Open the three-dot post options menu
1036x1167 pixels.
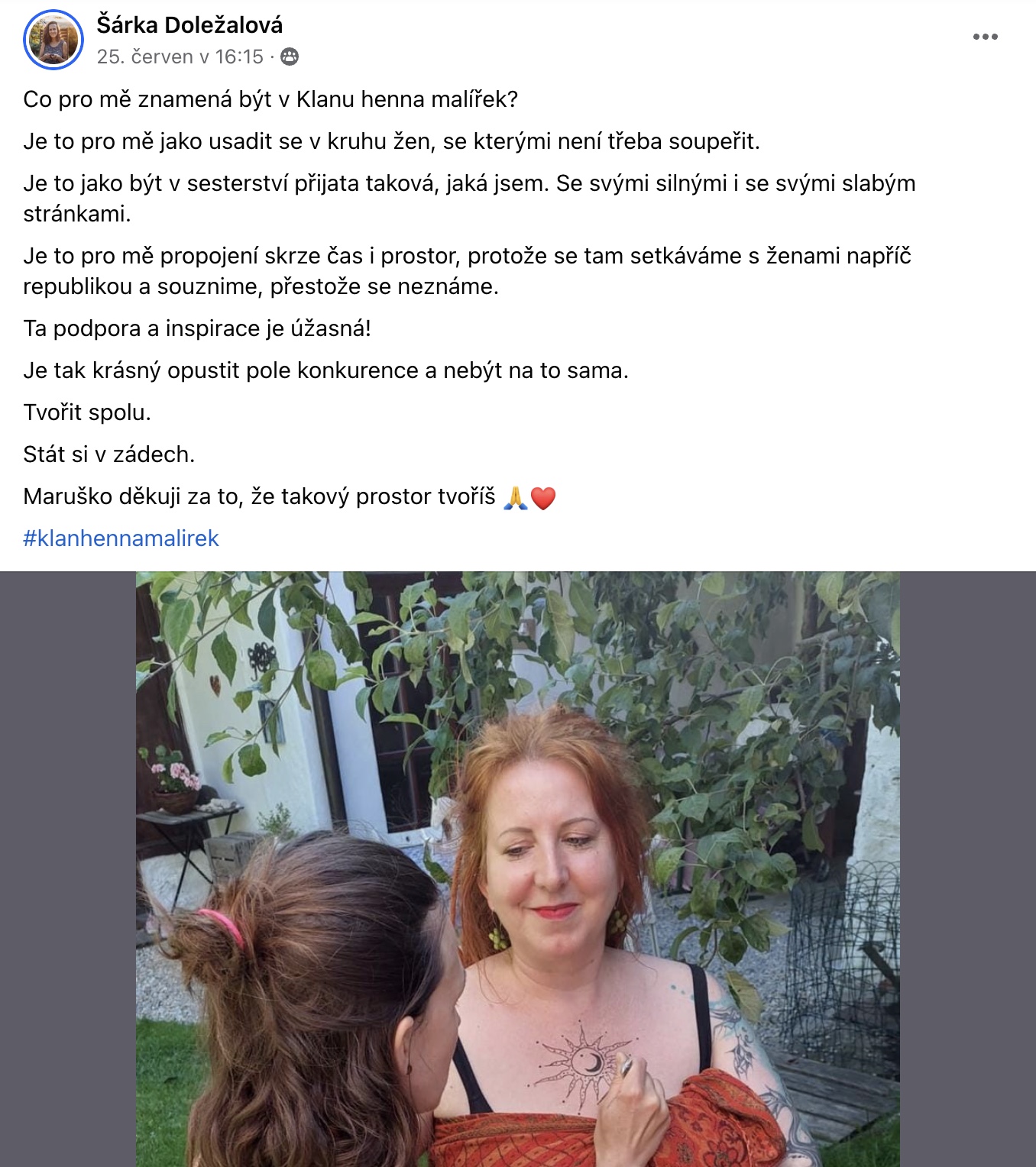[x=985, y=37]
